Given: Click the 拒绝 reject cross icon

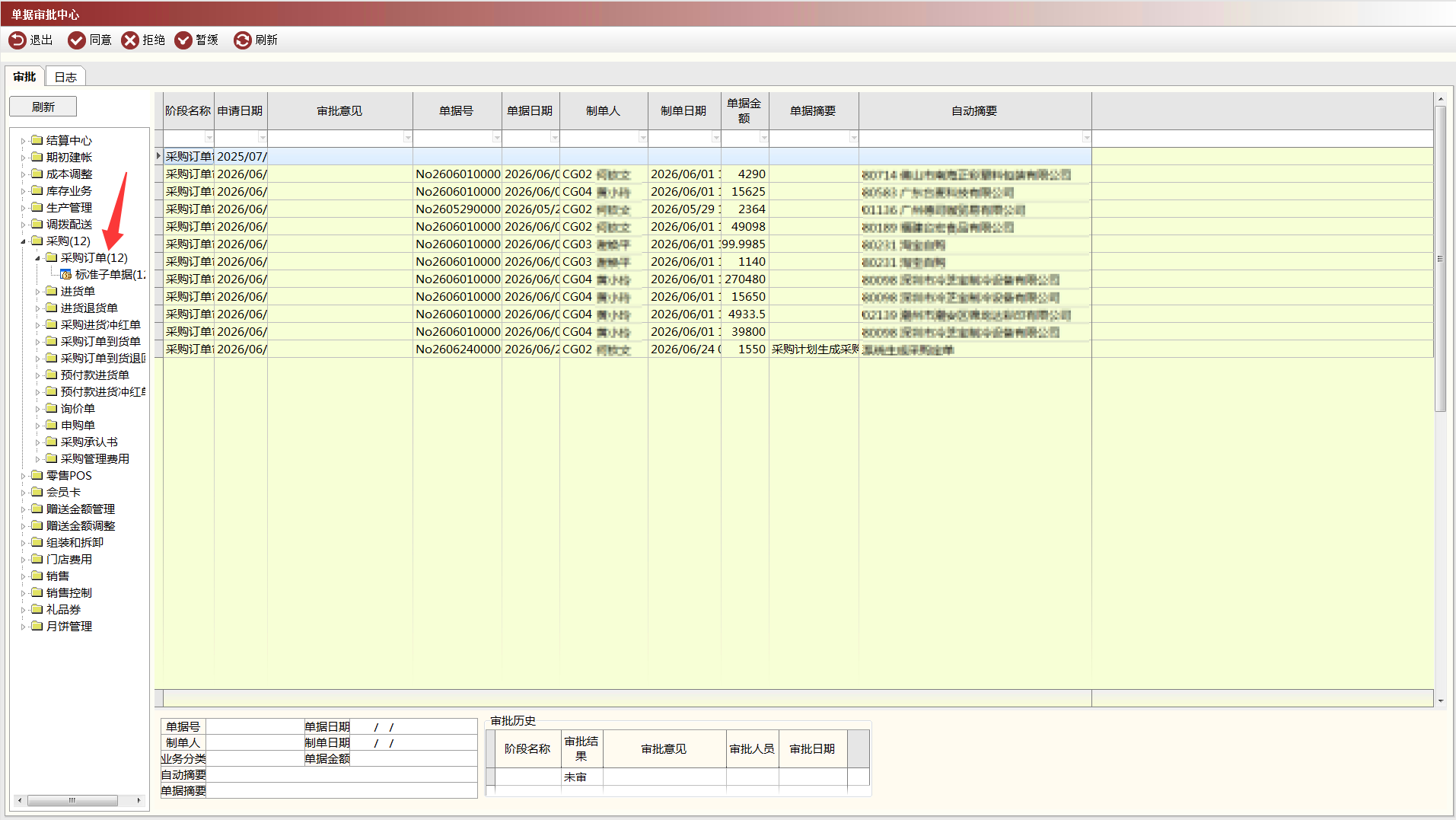Looking at the screenshot, I should 130,40.
